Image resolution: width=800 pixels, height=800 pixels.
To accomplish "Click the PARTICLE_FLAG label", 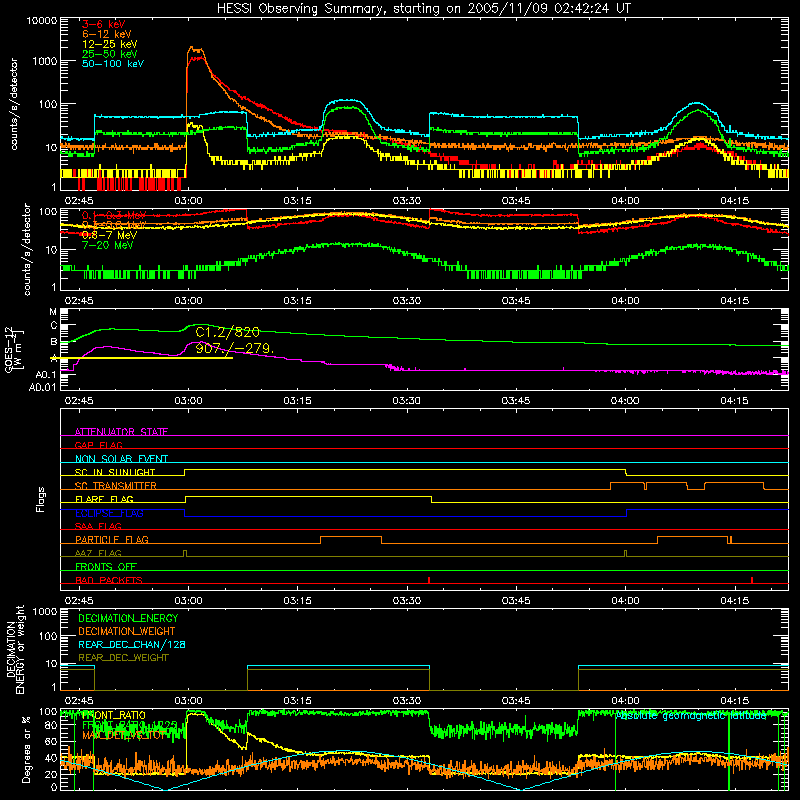I will [x=112, y=539].
